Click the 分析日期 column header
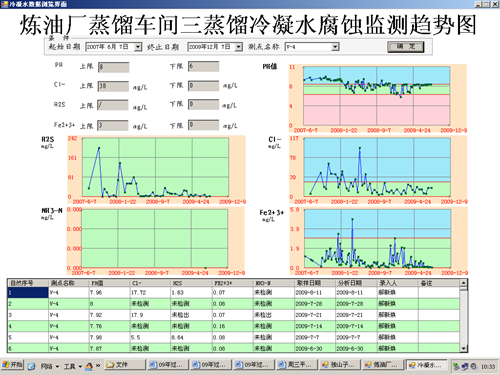 [x=356, y=283]
